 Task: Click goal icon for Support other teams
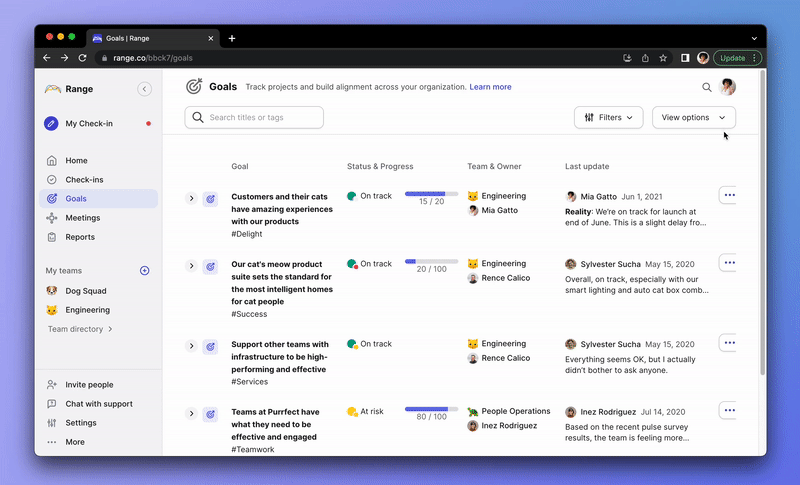pyautogui.click(x=210, y=347)
